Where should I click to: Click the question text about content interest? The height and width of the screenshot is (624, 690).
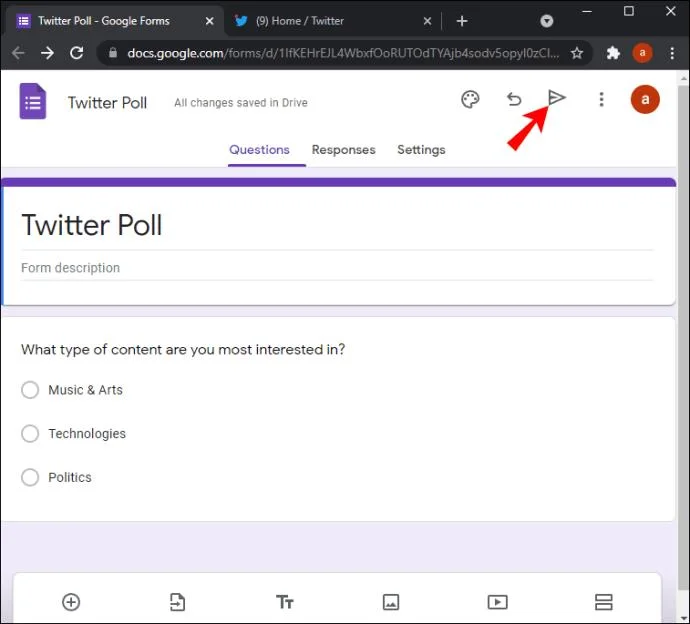pyautogui.click(x=183, y=349)
